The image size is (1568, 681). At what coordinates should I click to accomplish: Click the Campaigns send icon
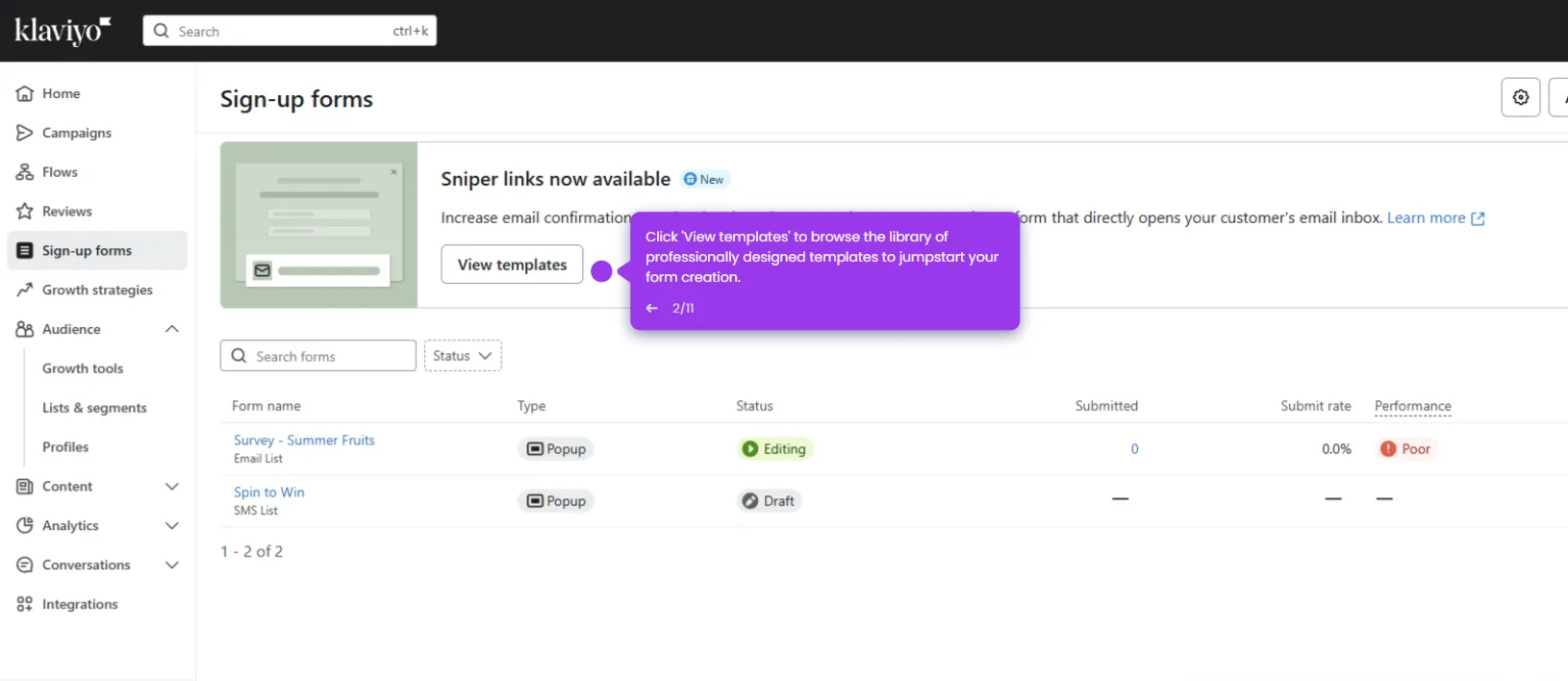tap(25, 133)
